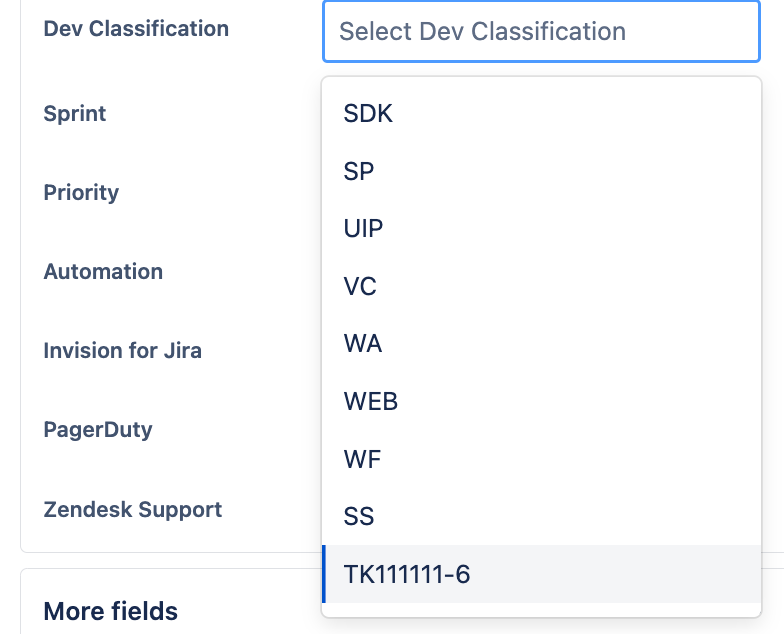784x634 pixels.
Task: Choose WA from the dropdown
Action: tap(542, 344)
